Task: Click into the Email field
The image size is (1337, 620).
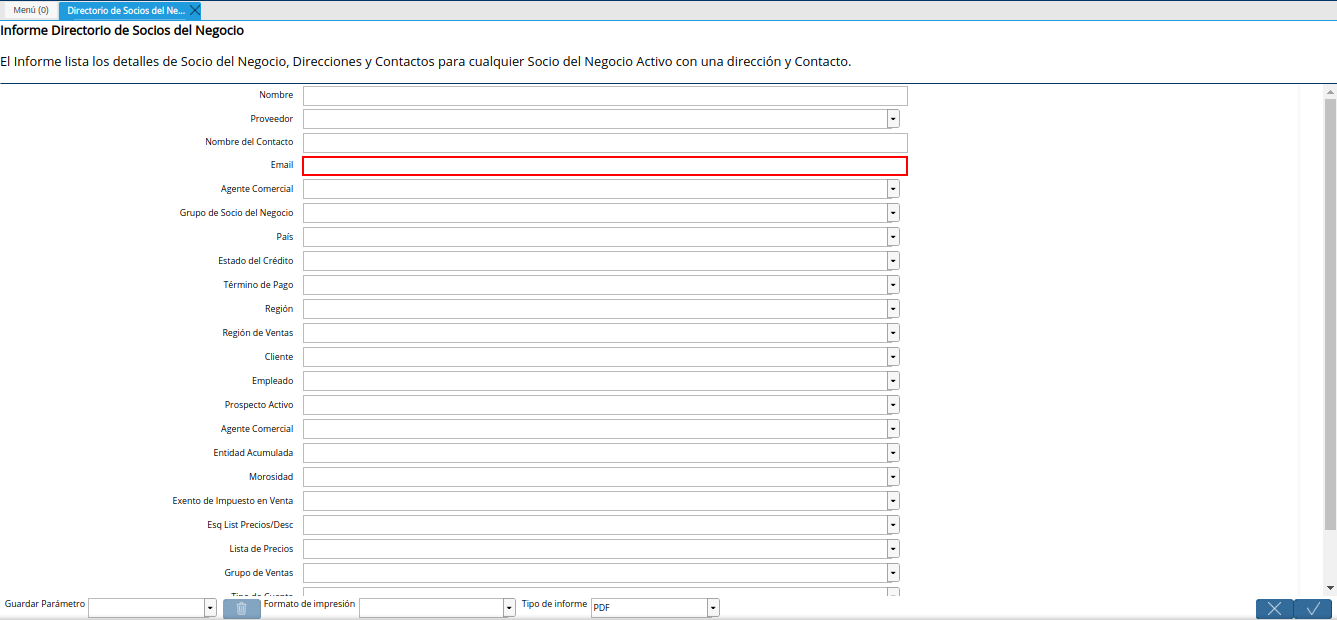Action: pos(605,166)
